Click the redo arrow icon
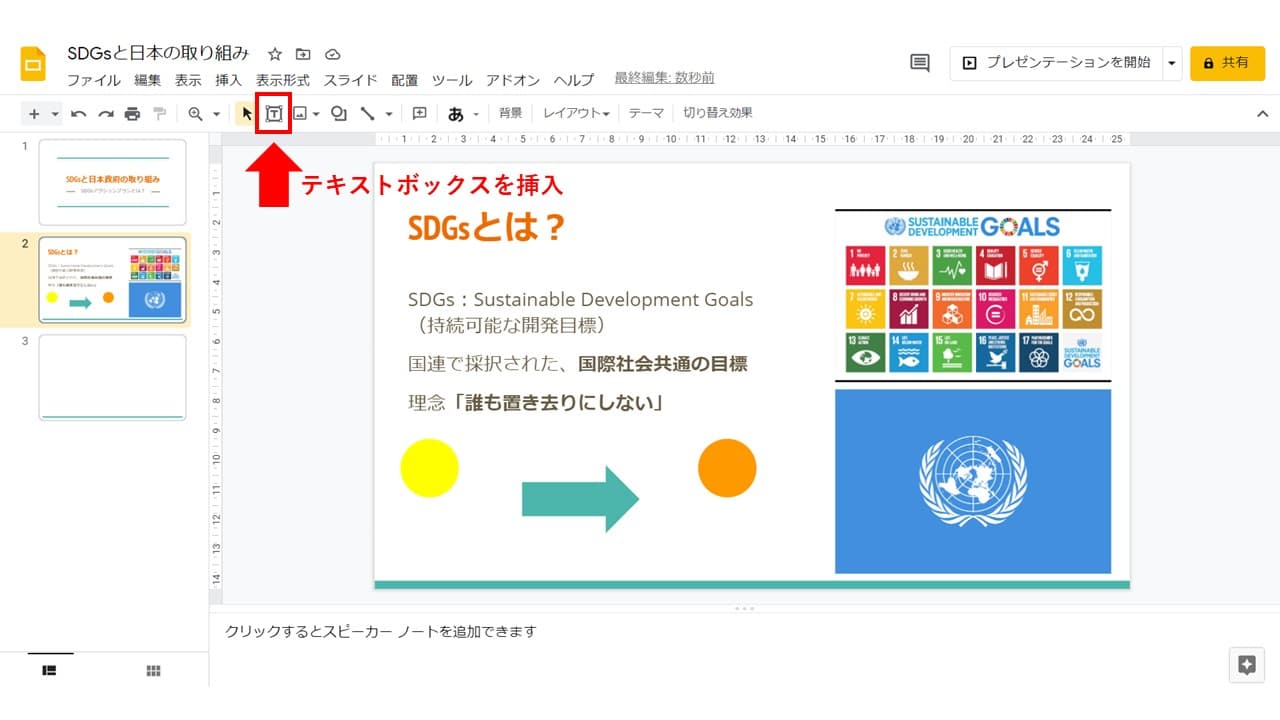 (105, 114)
